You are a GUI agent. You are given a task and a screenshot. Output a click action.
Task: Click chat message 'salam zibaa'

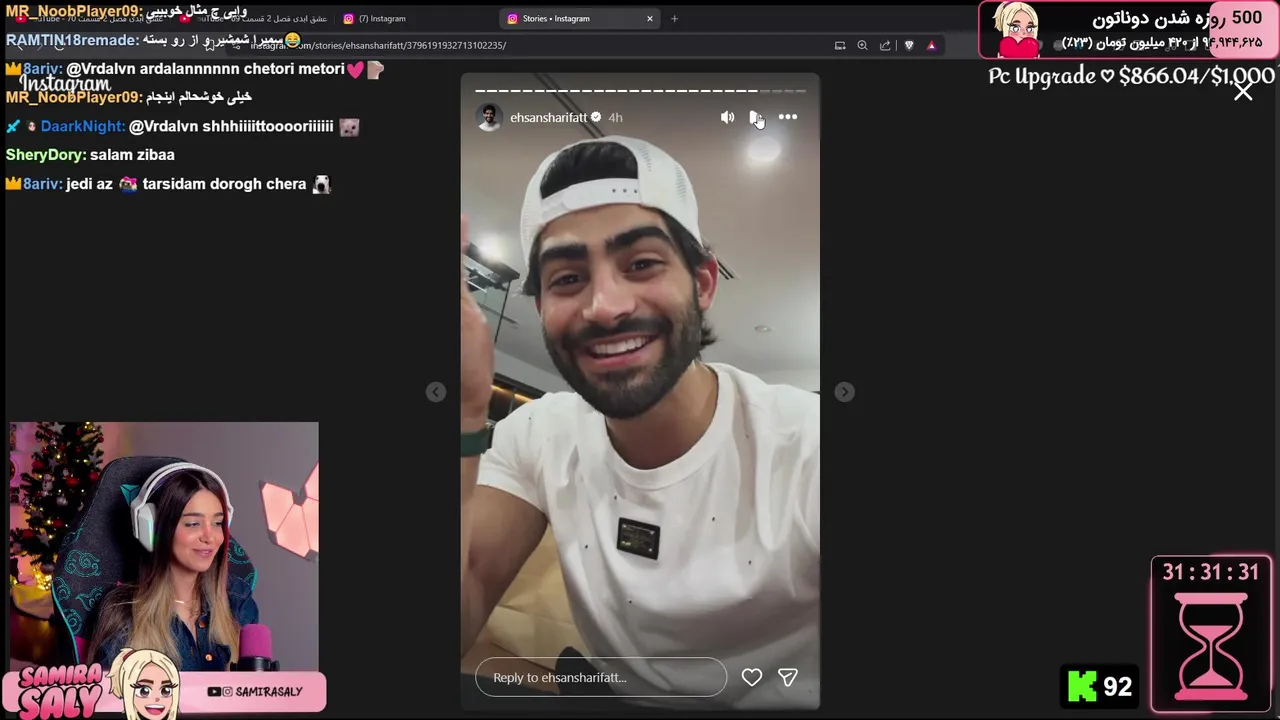coord(132,155)
